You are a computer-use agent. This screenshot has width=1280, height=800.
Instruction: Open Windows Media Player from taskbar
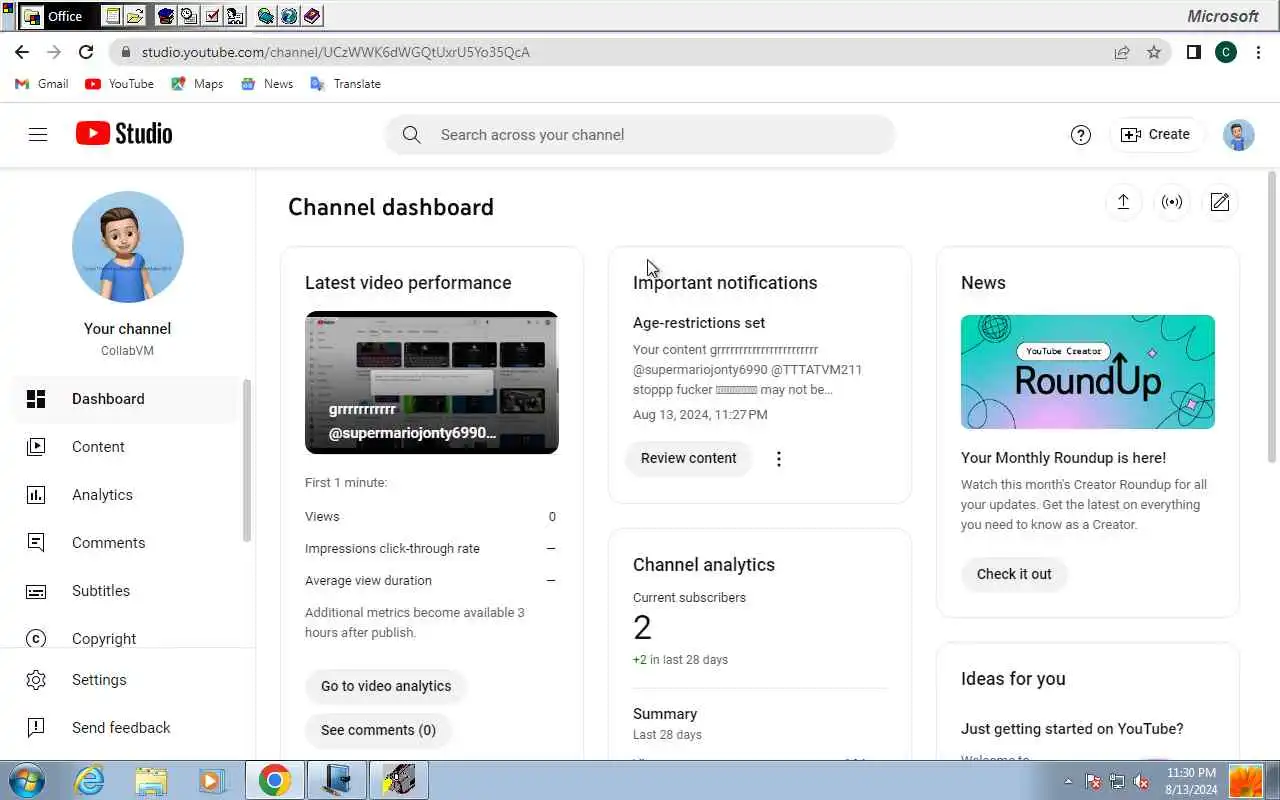212,780
